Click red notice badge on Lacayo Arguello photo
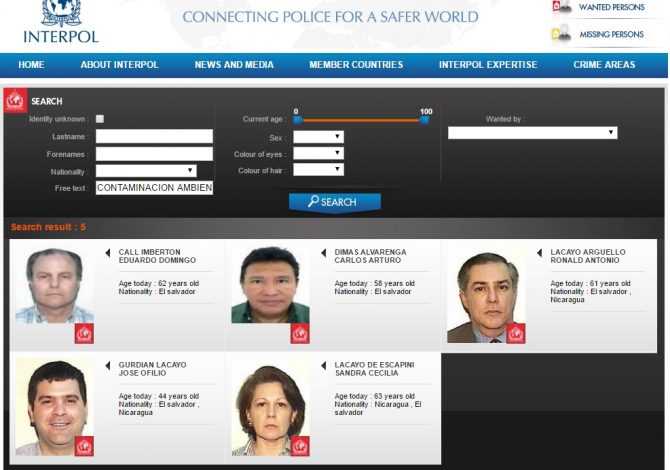Image resolution: width=670 pixels, height=470 pixels. click(516, 334)
